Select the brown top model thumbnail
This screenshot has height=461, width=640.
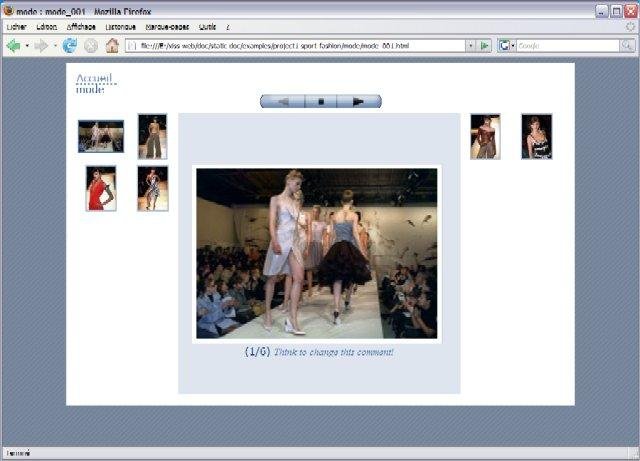coord(485,136)
